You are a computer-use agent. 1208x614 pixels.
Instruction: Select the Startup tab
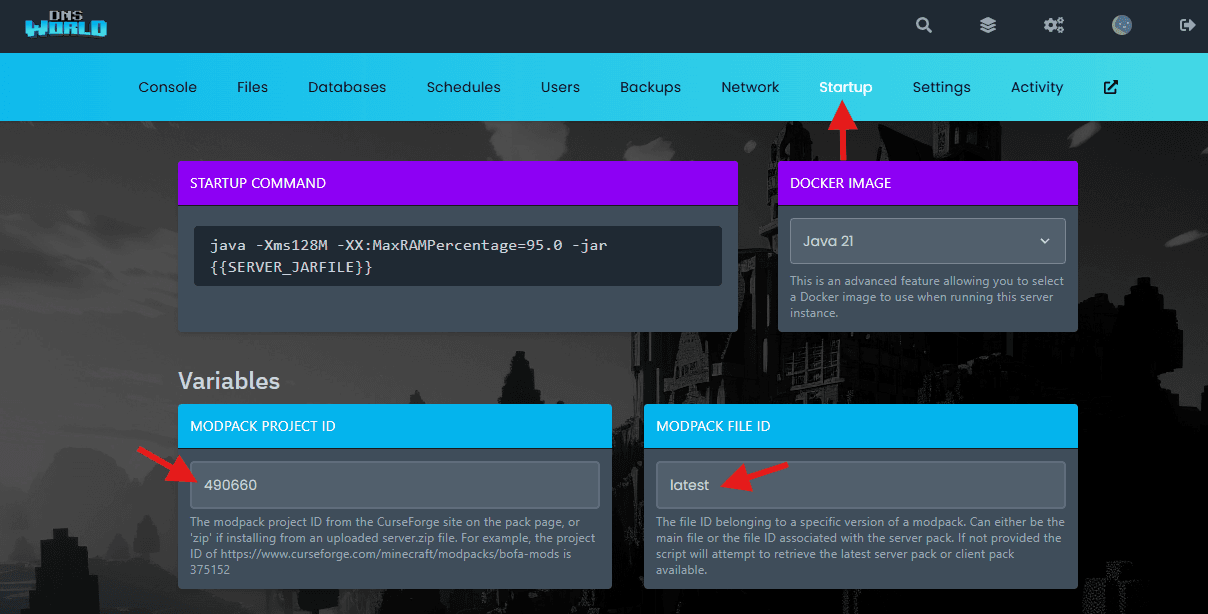pyautogui.click(x=845, y=87)
